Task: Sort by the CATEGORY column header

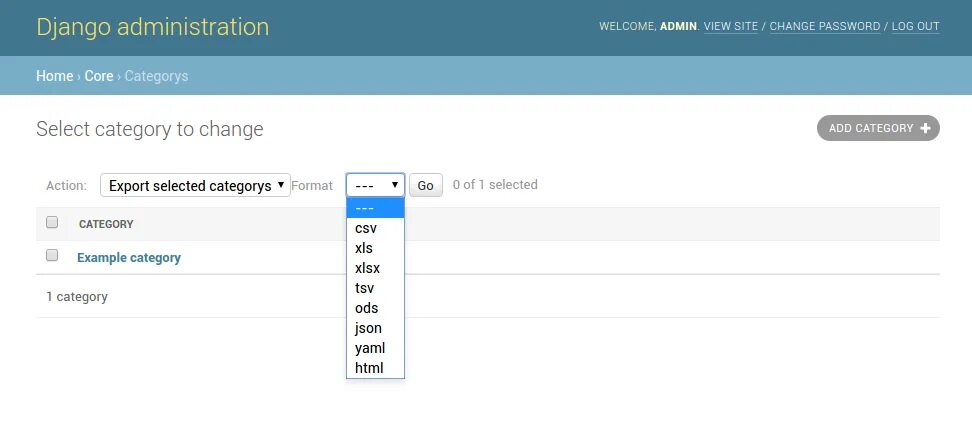Action: tap(106, 224)
